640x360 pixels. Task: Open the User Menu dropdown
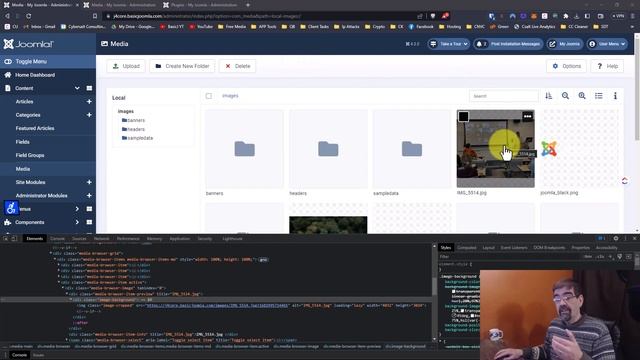(x=607, y=44)
